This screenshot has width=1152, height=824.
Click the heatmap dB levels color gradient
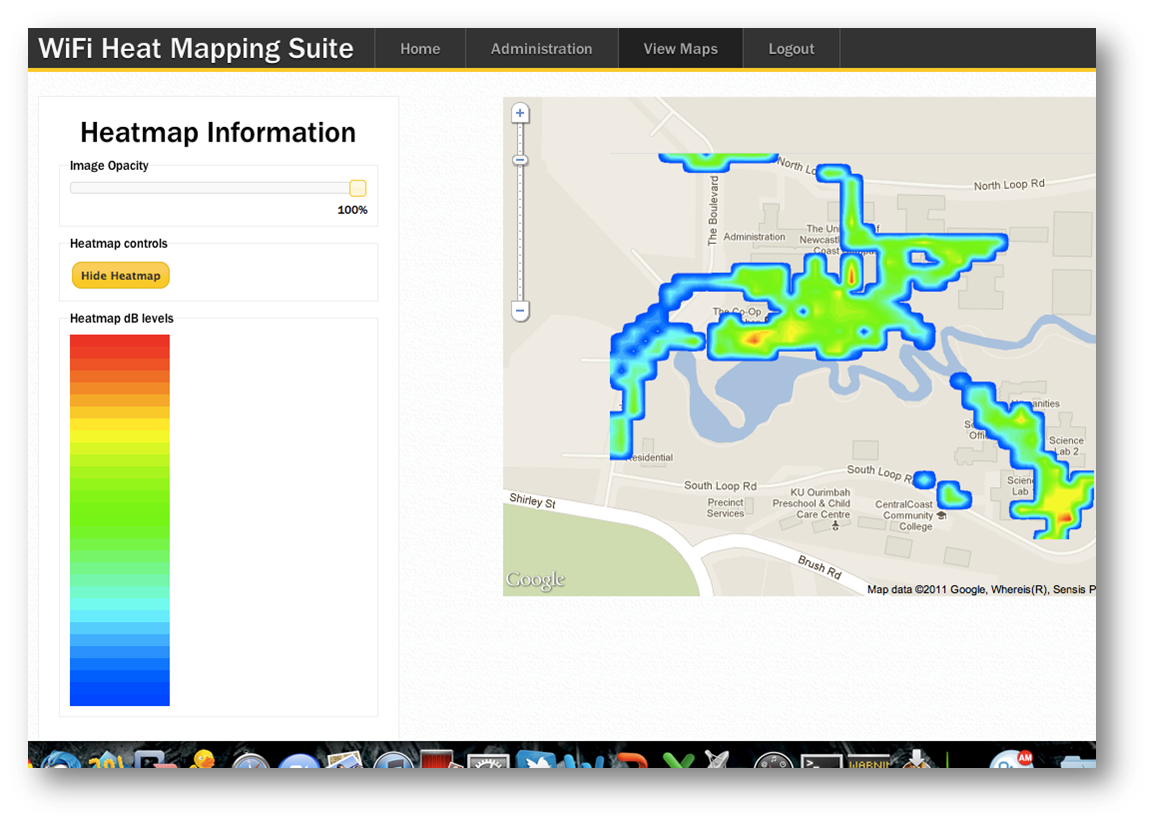pos(119,520)
